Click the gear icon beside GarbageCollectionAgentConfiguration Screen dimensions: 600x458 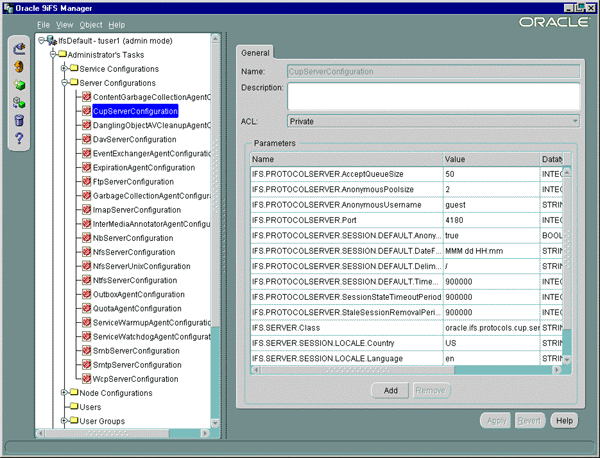(87, 196)
